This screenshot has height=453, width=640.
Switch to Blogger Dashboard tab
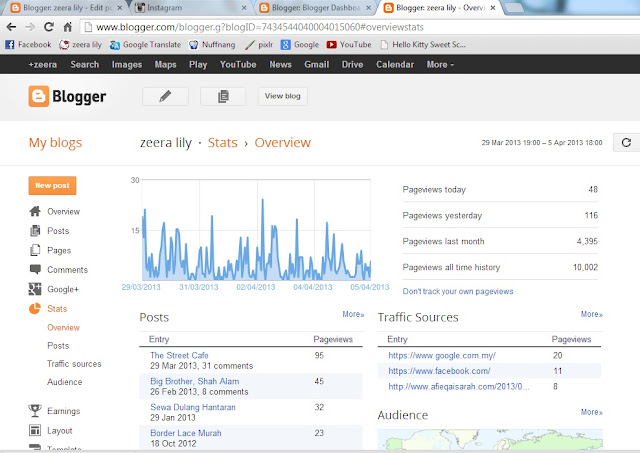pos(314,8)
